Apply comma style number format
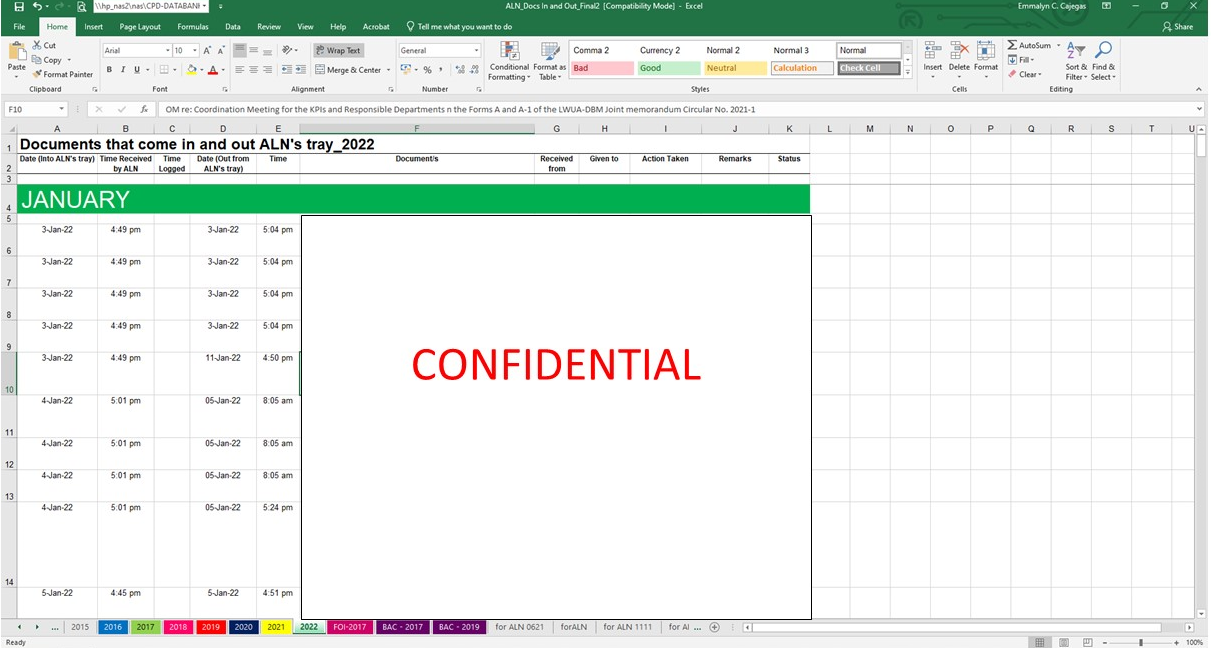Screen dimensions: 1211x648 coord(441,70)
